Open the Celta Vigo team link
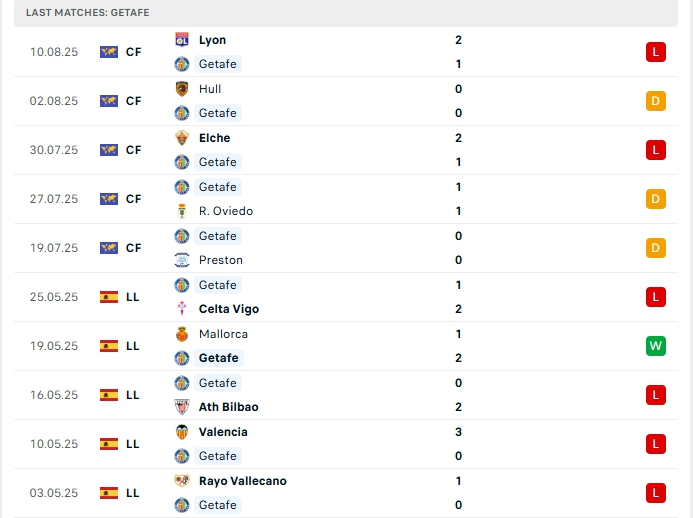This screenshot has height=518, width=693. tap(228, 309)
